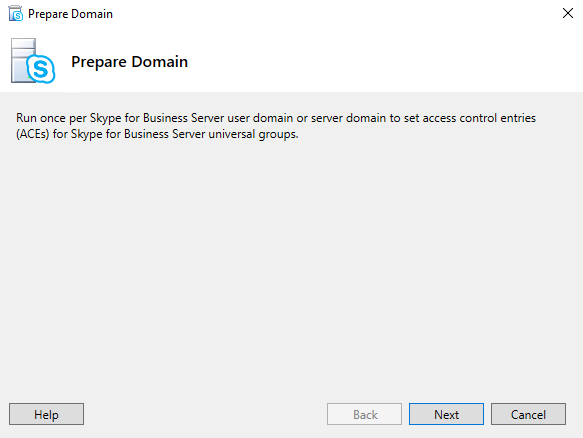Click the Next button

[446, 414]
